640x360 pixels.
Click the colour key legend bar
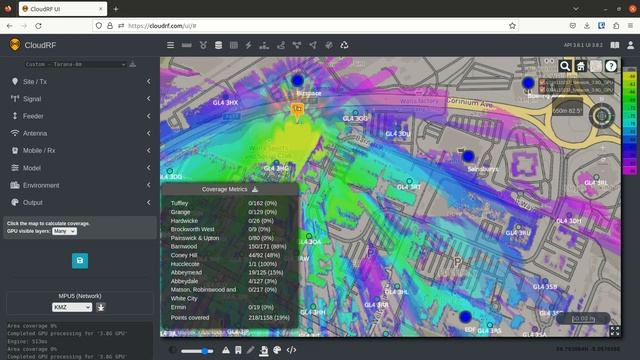[630, 121]
